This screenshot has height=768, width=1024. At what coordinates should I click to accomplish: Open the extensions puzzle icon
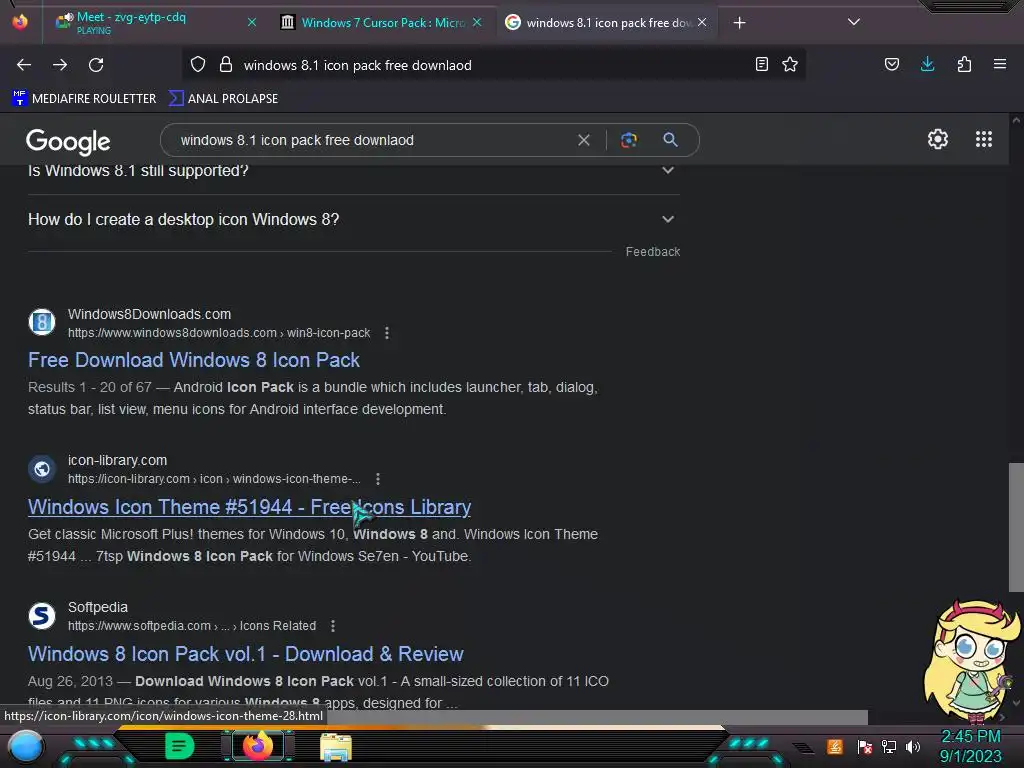(964, 64)
